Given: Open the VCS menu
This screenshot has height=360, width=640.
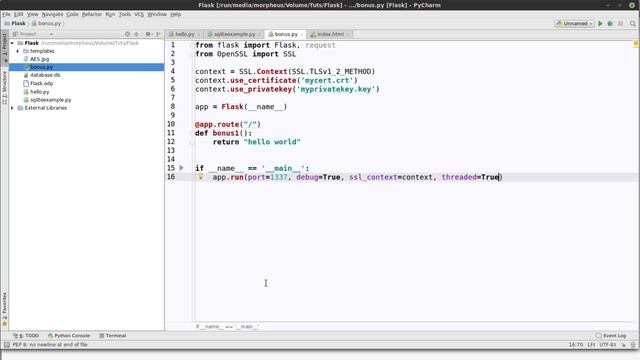Looking at the screenshot, I should click(139, 14).
